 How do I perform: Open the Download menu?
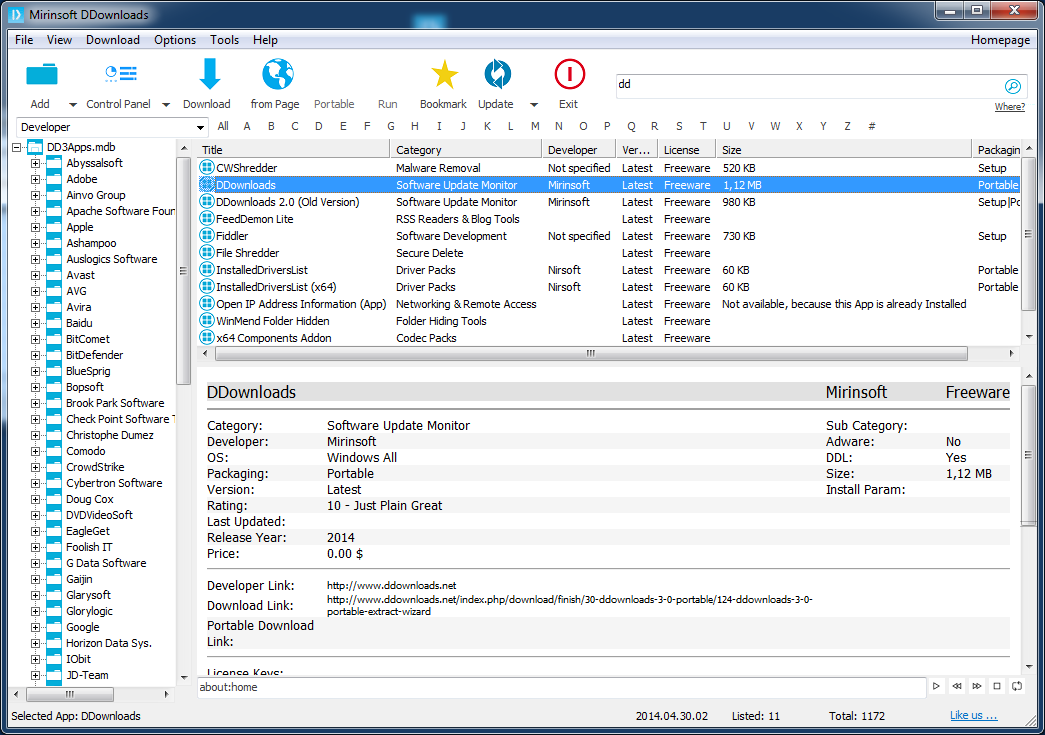tap(113, 40)
